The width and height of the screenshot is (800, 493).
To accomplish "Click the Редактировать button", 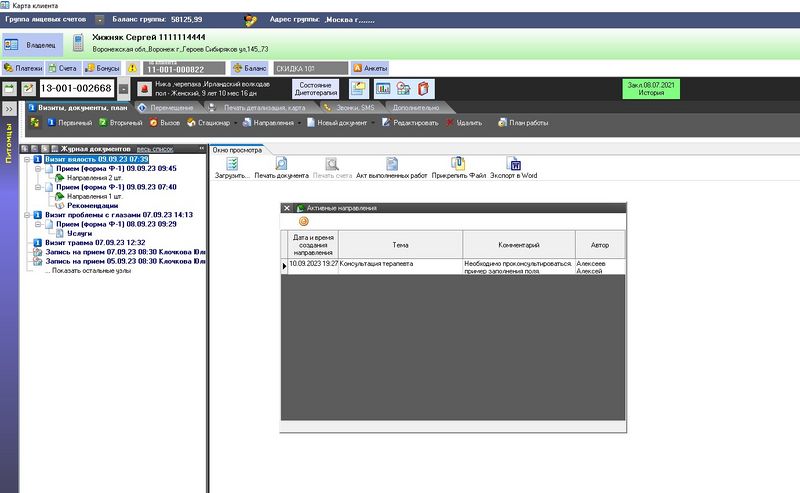I will click(x=409, y=123).
